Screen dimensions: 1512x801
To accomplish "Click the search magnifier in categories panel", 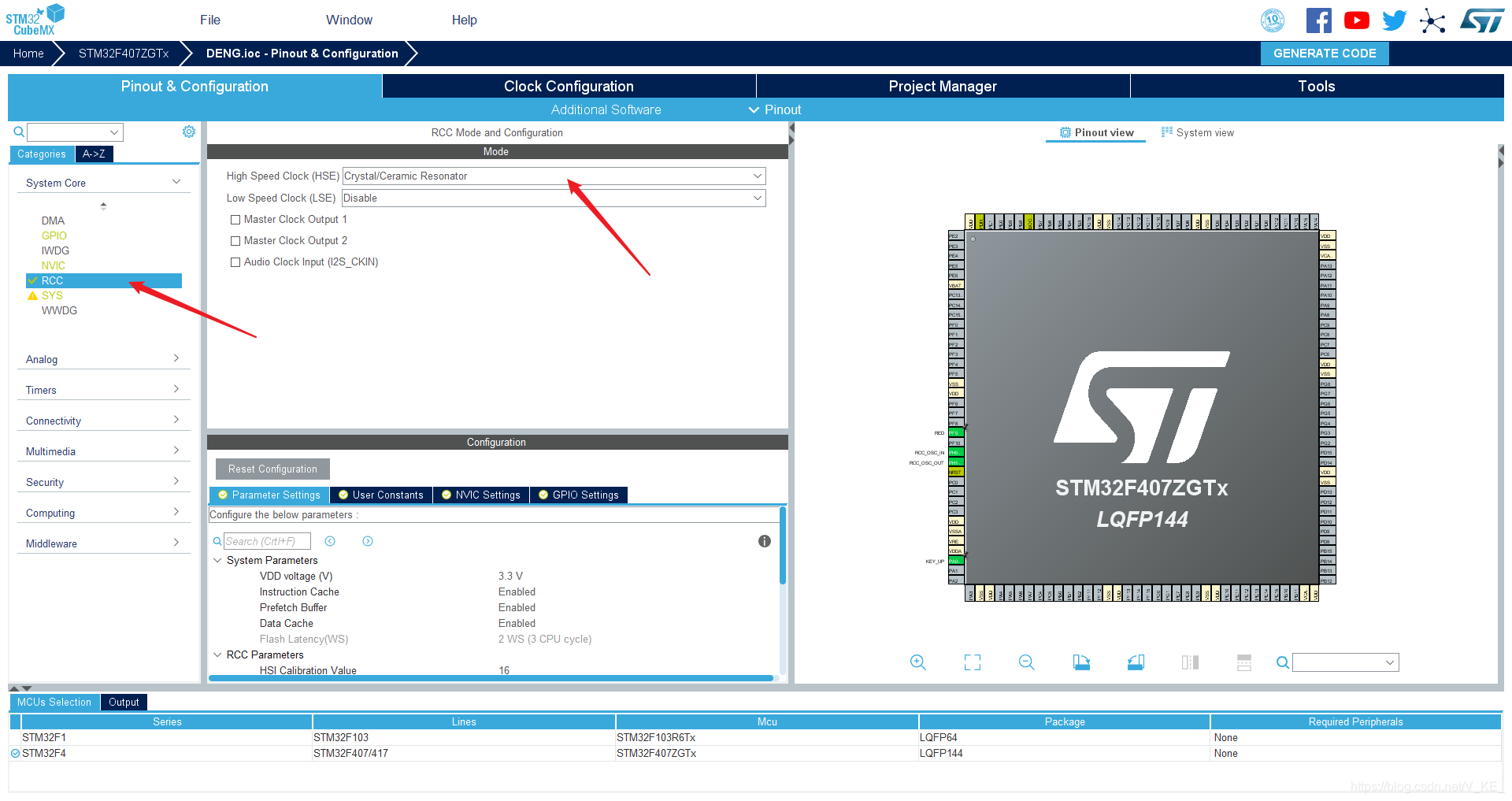I will click(19, 132).
